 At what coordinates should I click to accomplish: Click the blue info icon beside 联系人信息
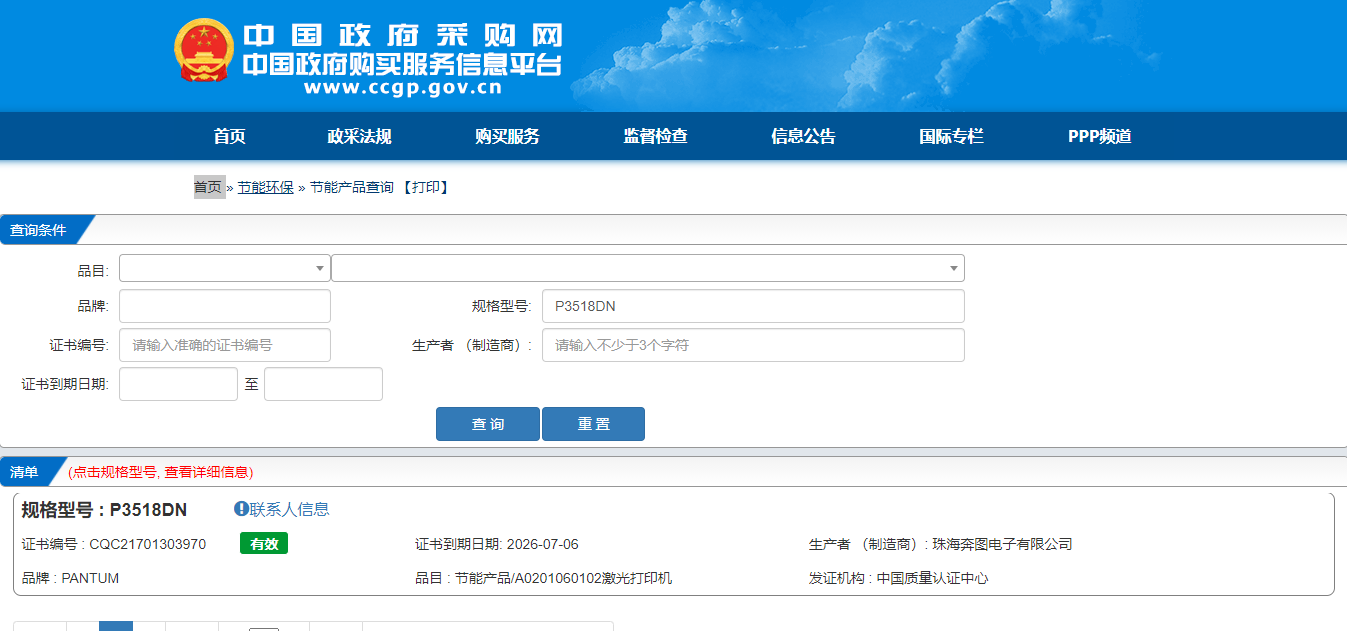241,509
